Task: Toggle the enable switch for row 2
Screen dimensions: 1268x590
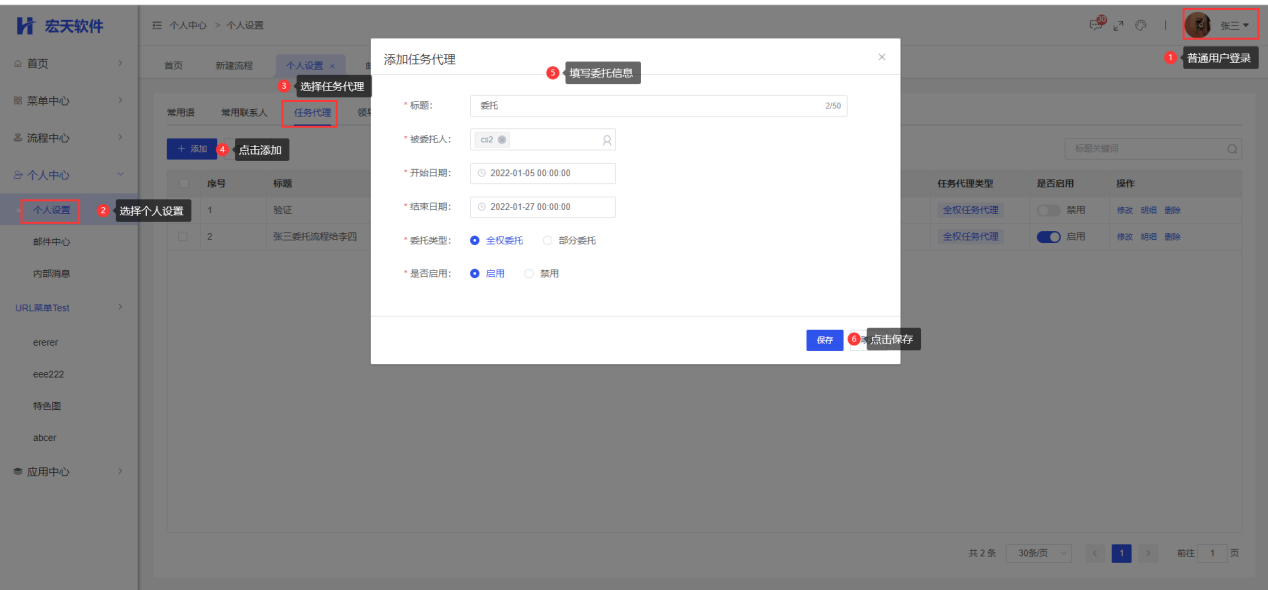Action: pos(1048,237)
